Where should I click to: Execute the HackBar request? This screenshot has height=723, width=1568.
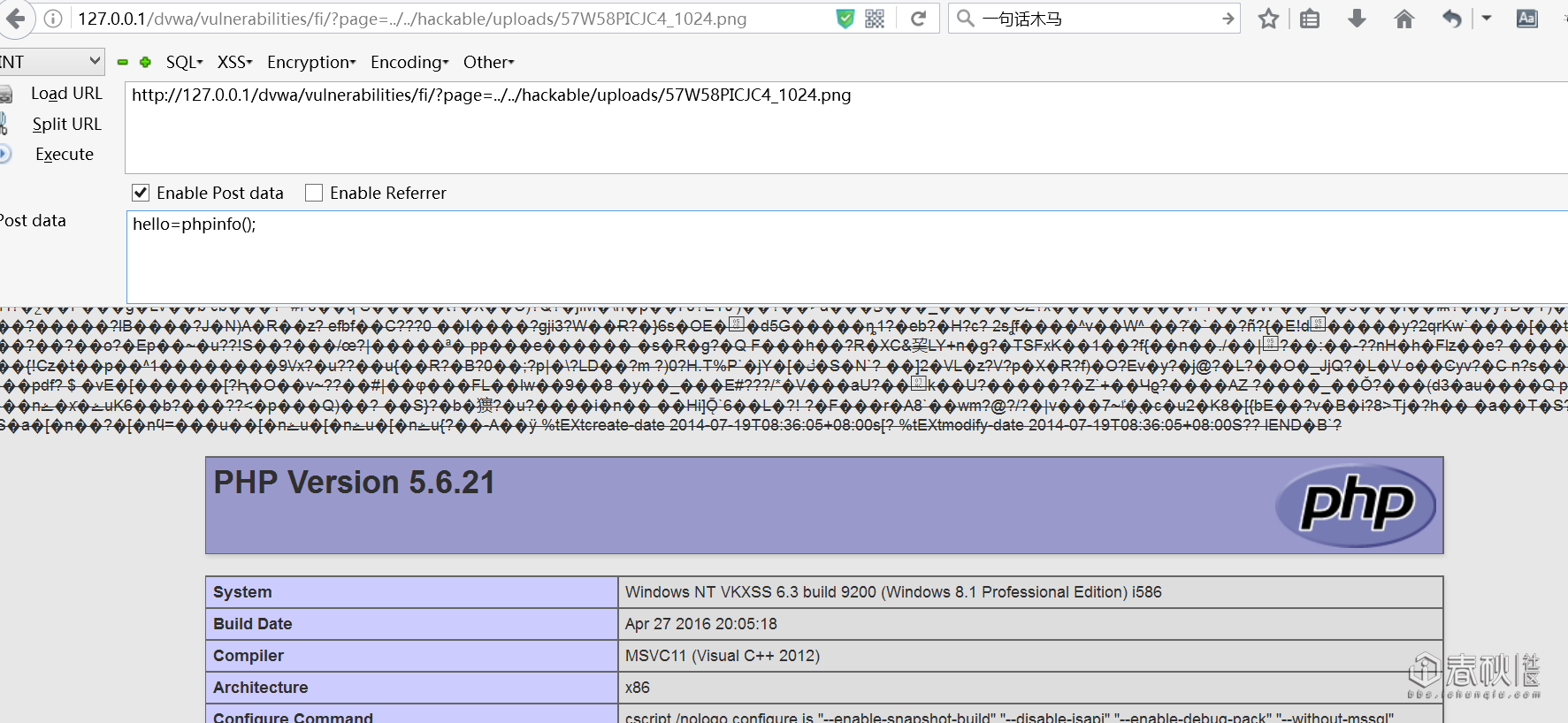[x=65, y=154]
